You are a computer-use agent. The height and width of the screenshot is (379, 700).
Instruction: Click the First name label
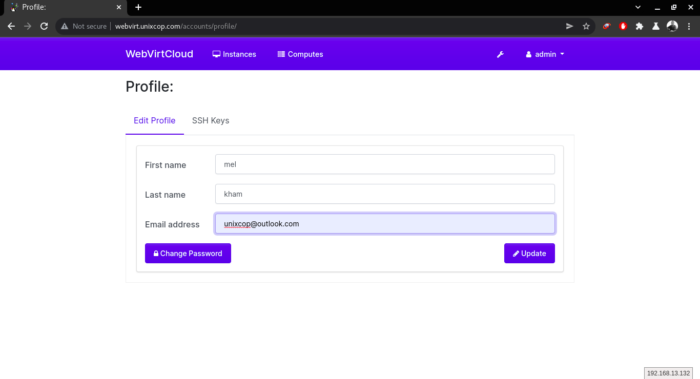[165, 165]
